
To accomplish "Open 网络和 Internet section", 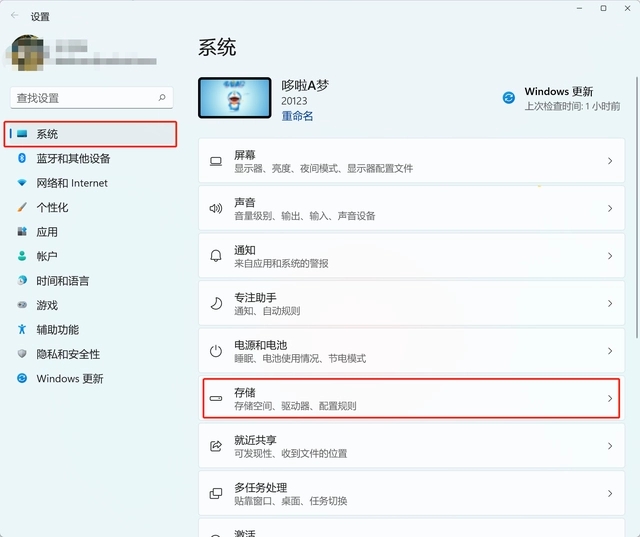I will tap(90, 183).
